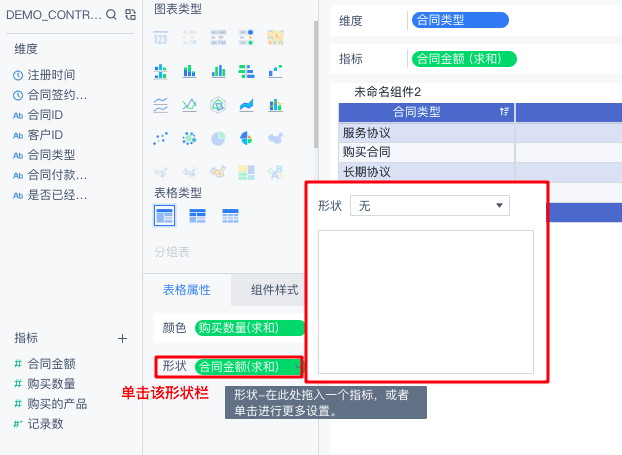Select the shape dots table chart type

[246, 38]
